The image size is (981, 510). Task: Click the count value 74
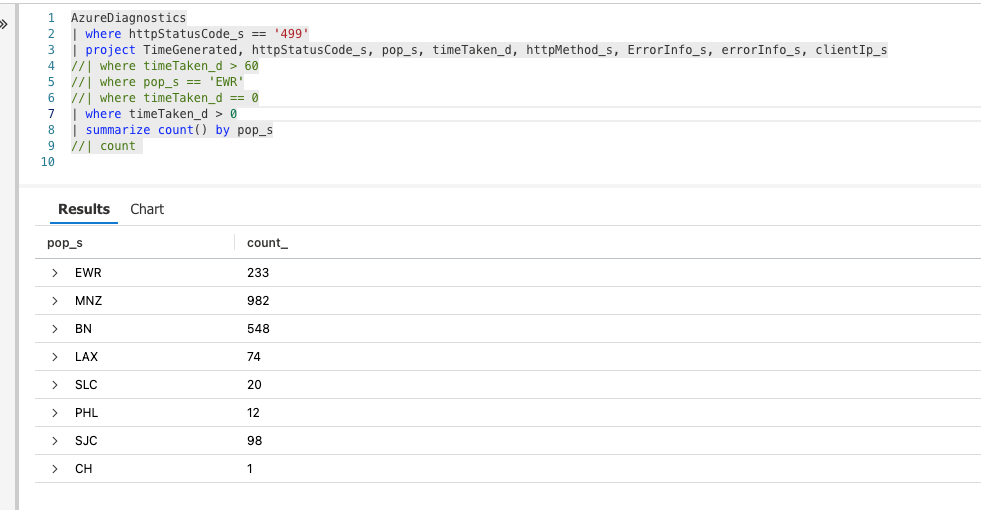point(253,357)
